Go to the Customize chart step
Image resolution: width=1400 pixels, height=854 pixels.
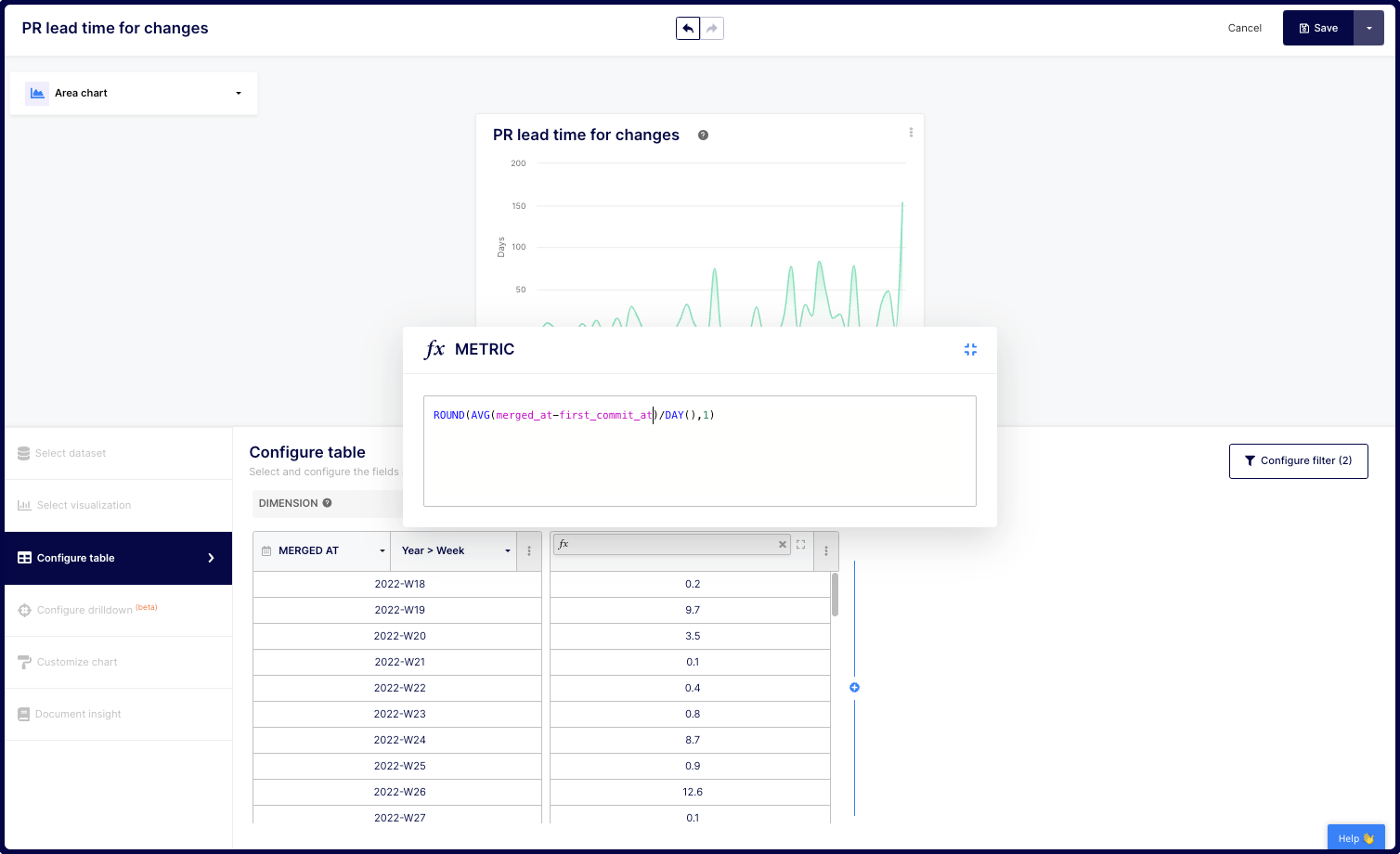tap(77, 662)
